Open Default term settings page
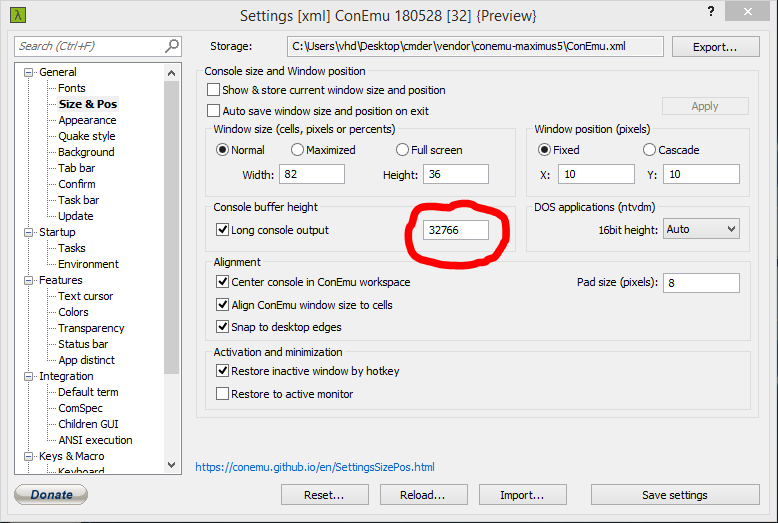 88,392
